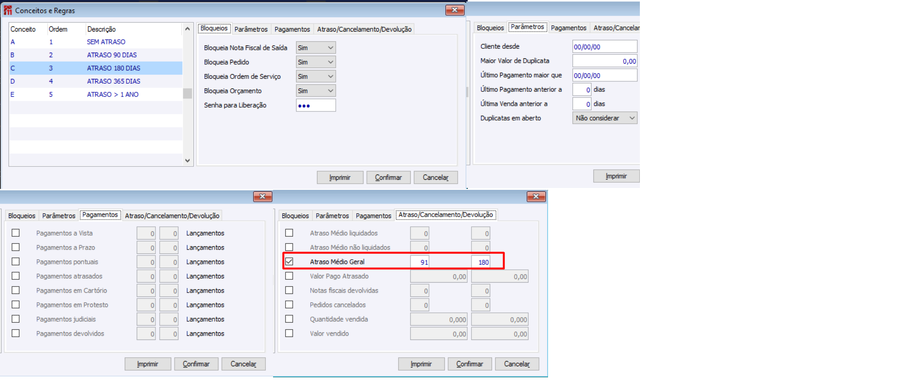Click the Conceitos e Regras app icon

click(7, 10)
